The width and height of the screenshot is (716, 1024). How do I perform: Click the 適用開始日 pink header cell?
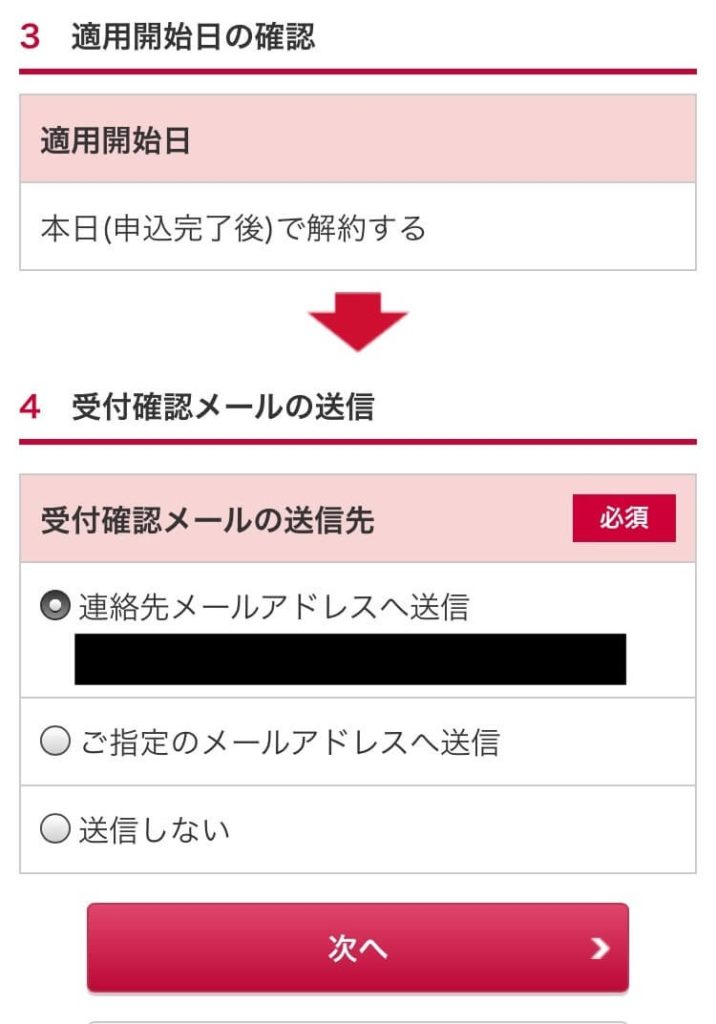[x=357, y=140]
